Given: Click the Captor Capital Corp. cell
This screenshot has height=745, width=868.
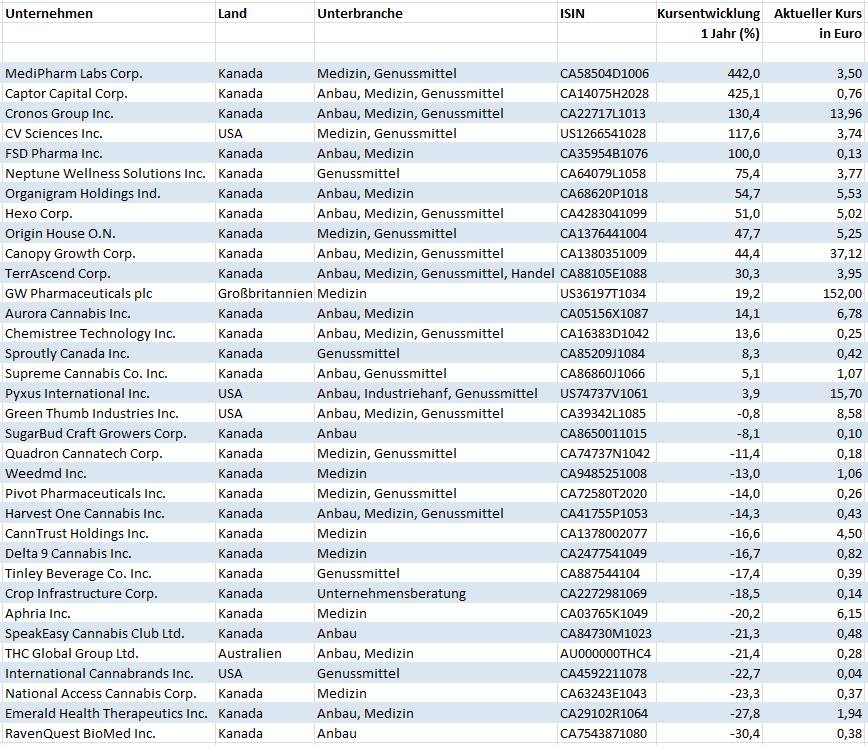Looking at the screenshot, I should [x=108, y=93].
